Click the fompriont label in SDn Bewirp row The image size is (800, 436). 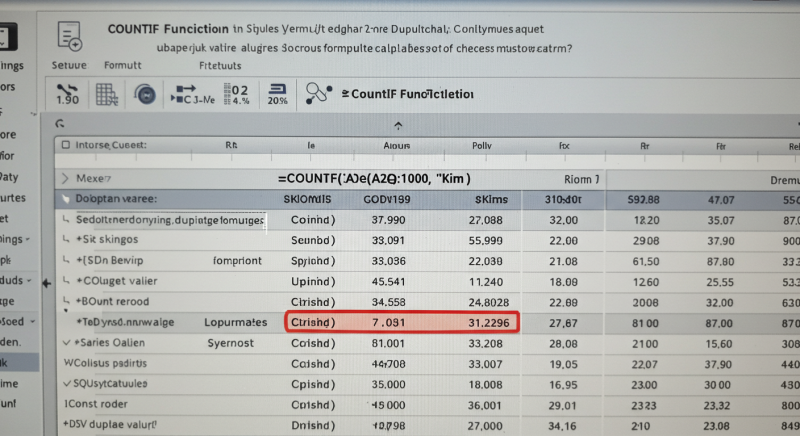(x=237, y=261)
